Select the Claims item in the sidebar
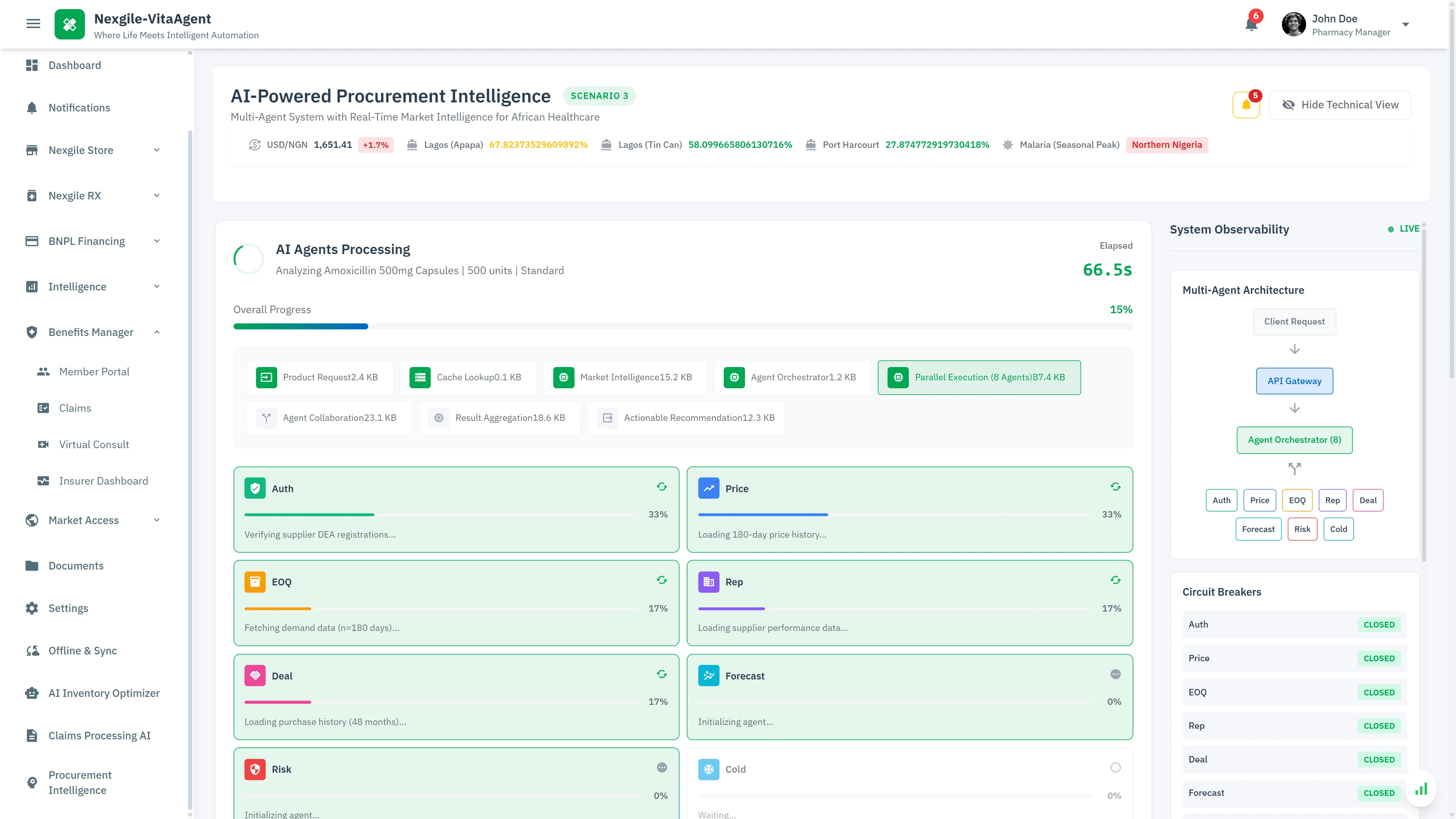Screen dimensions: 1456x819 (75, 408)
